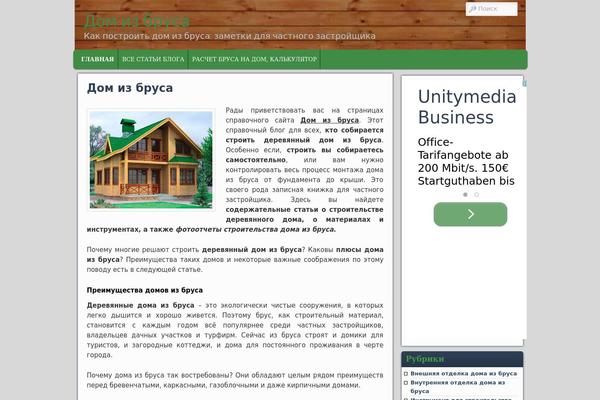600x400 pixels.
Task: Click the «Рубрики» sidebar heading
Action: pyautogui.click(x=425, y=359)
